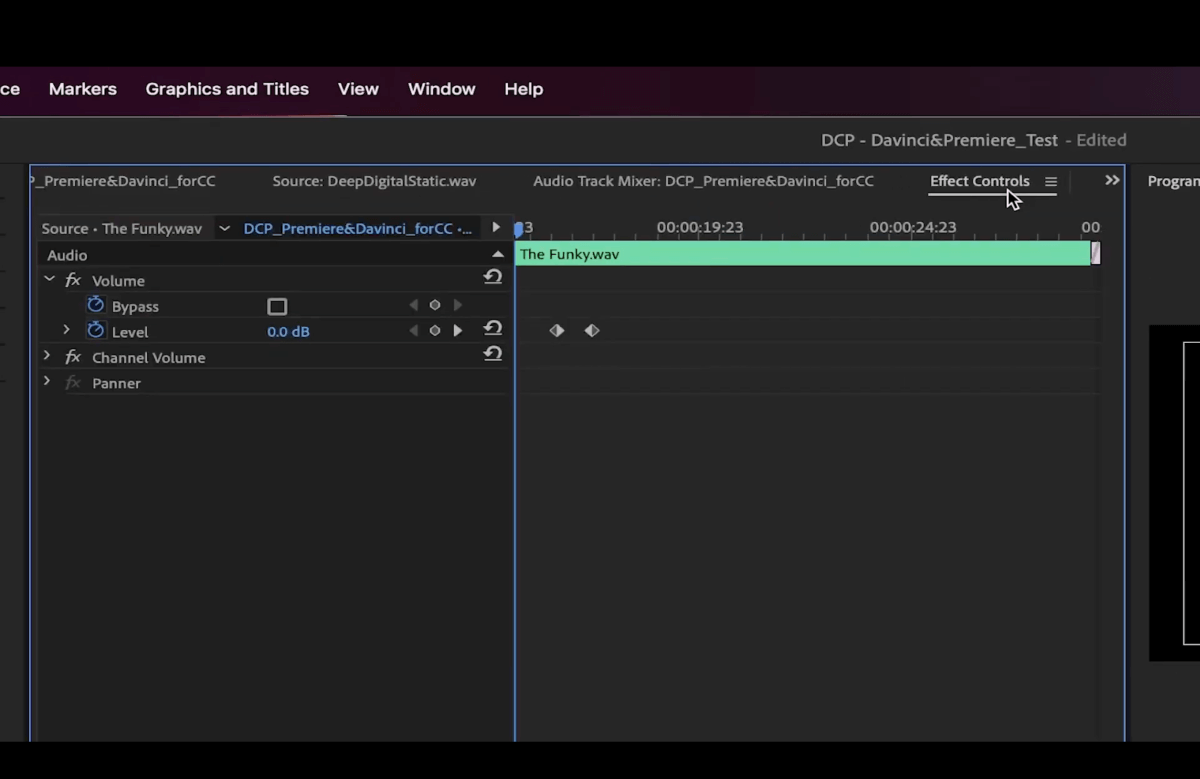Go to previous keyframe for Level
Viewport: 1200px width, 779px height.
414,330
